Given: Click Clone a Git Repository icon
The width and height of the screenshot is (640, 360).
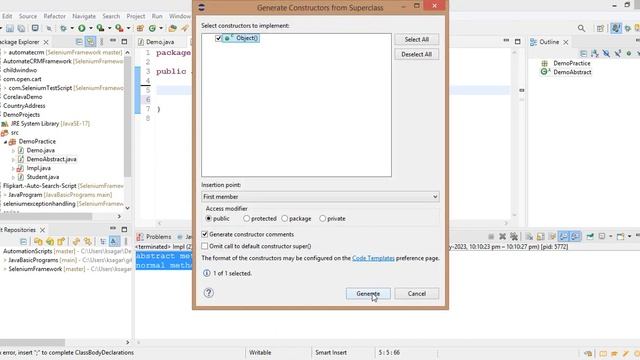Looking at the screenshot, I should click(x=50, y=241).
